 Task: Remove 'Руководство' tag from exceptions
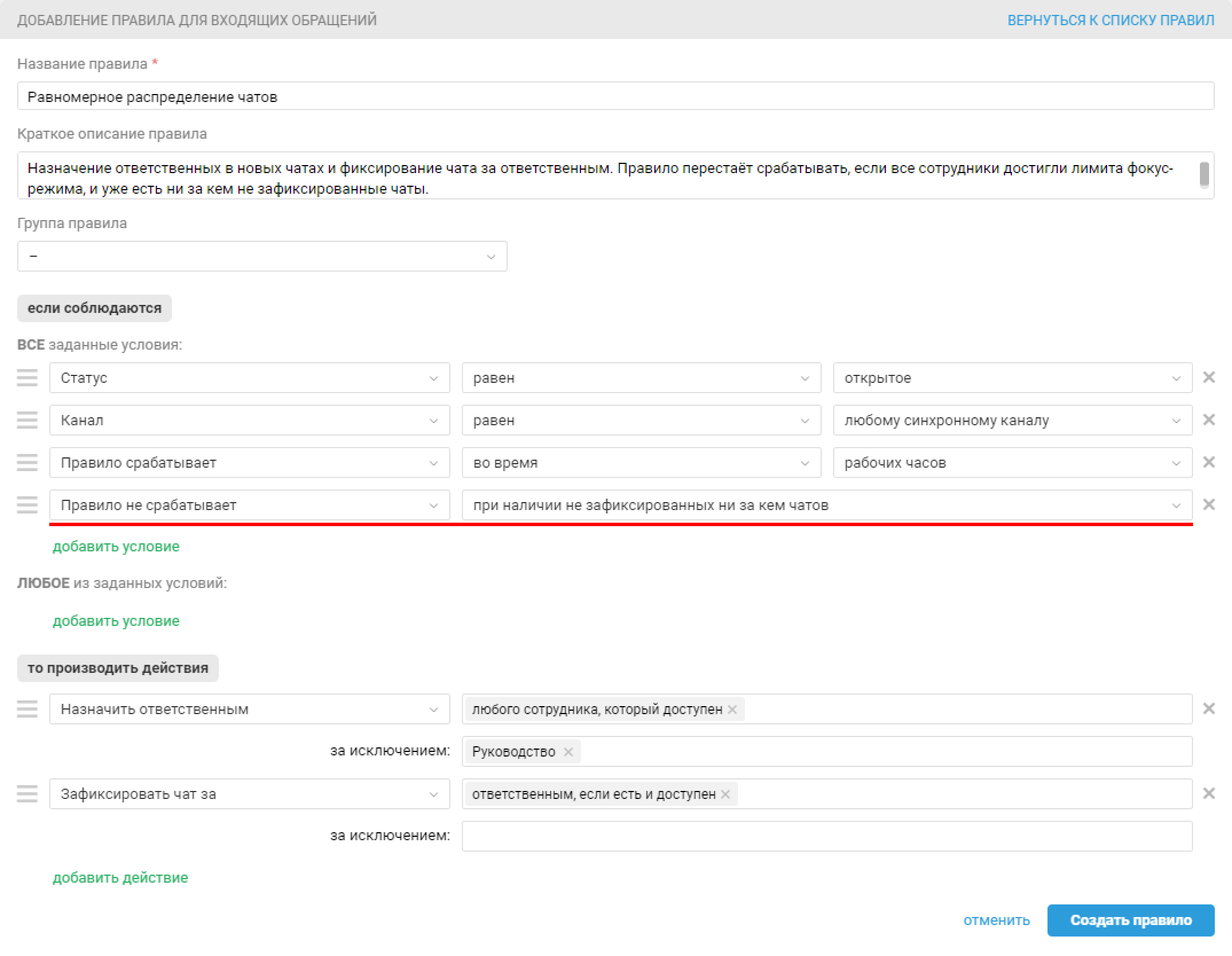(x=568, y=752)
